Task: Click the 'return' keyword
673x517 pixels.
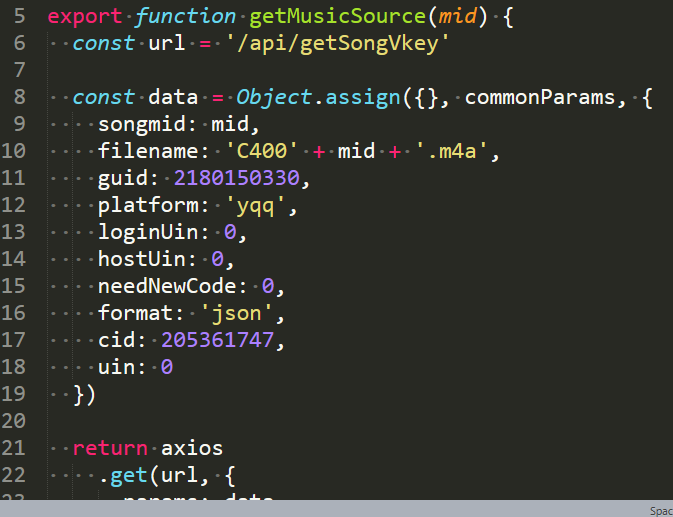Action: [x=110, y=448]
